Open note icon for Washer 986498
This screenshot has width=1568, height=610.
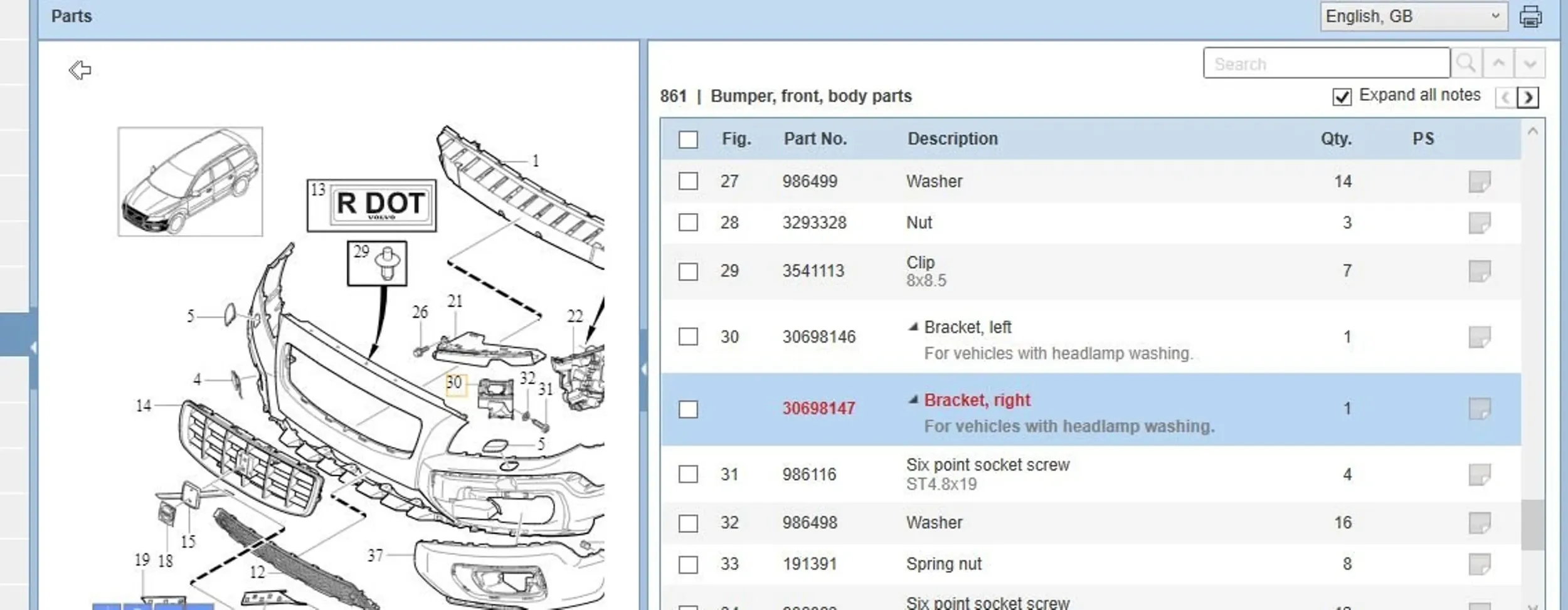pyautogui.click(x=1480, y=523)
